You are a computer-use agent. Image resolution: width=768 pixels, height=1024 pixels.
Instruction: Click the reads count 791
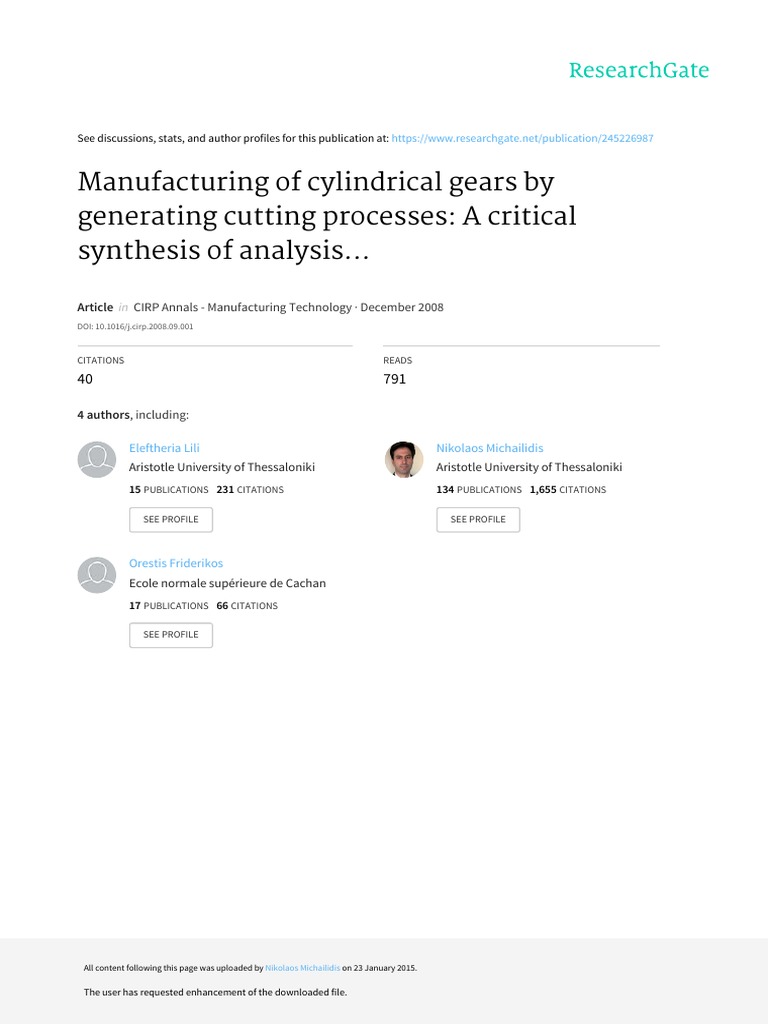(395, 379)
